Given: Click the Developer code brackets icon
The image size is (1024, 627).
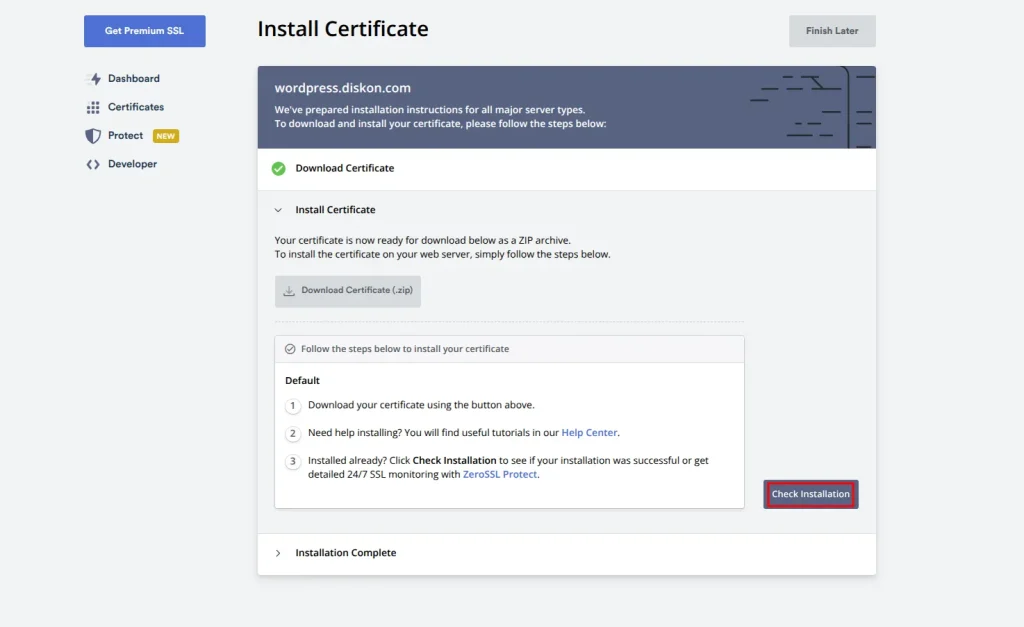Looking at the screenshot, I should [x=94, y=163].
